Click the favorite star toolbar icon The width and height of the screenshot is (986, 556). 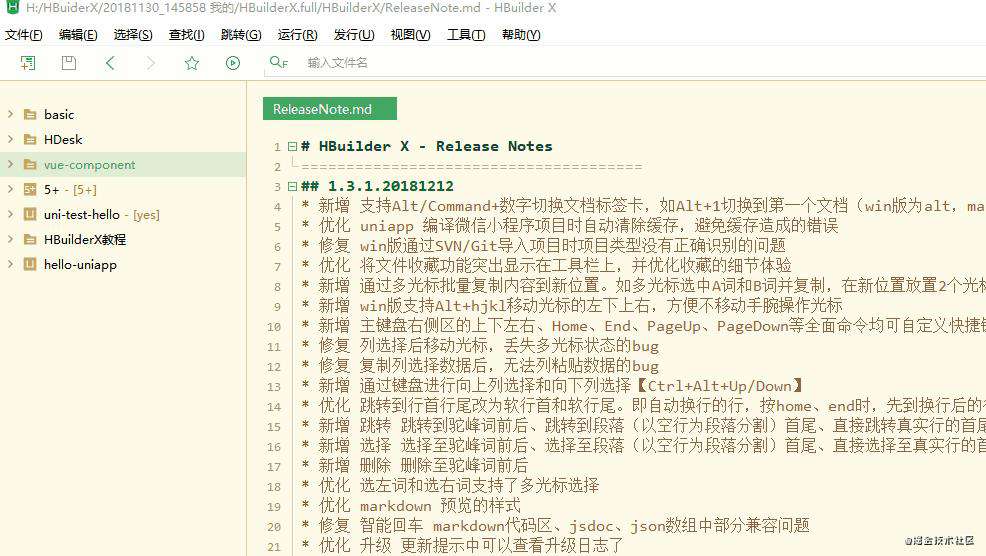(192, 63)
